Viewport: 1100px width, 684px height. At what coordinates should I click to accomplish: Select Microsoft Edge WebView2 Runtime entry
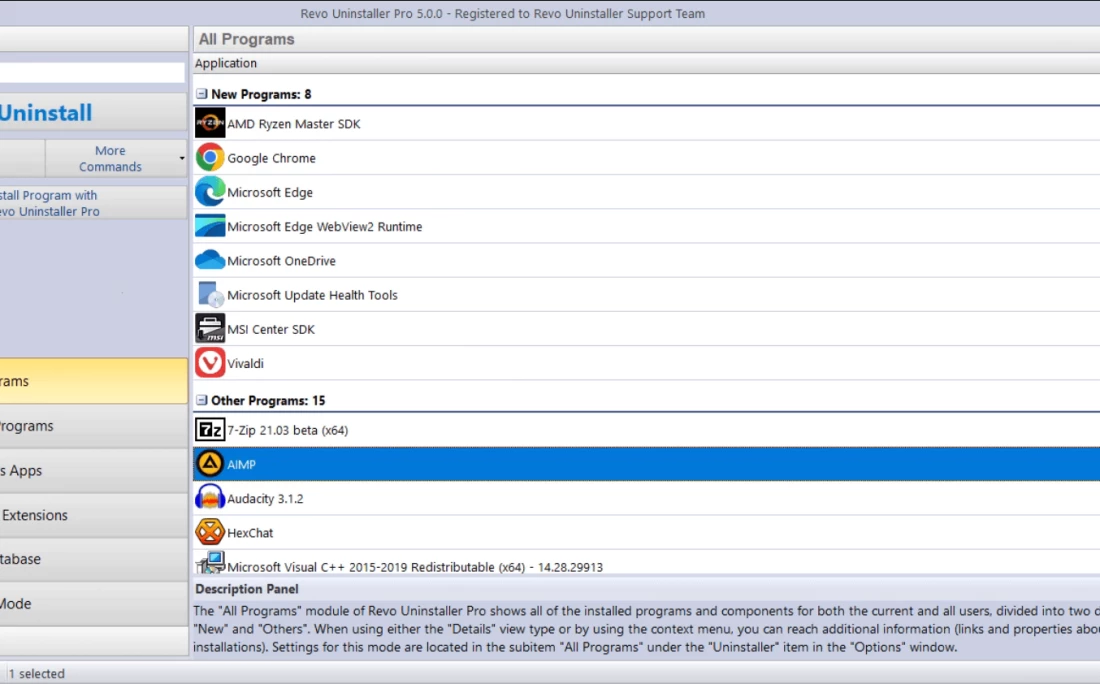click(x=324, y=227)
